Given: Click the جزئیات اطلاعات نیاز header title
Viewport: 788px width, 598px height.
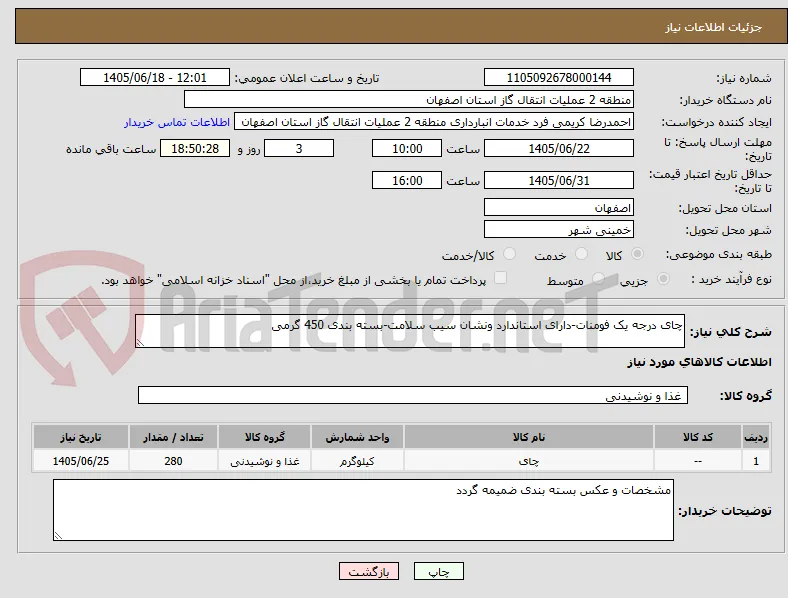Looking at the screenshot, I should 713,27.
